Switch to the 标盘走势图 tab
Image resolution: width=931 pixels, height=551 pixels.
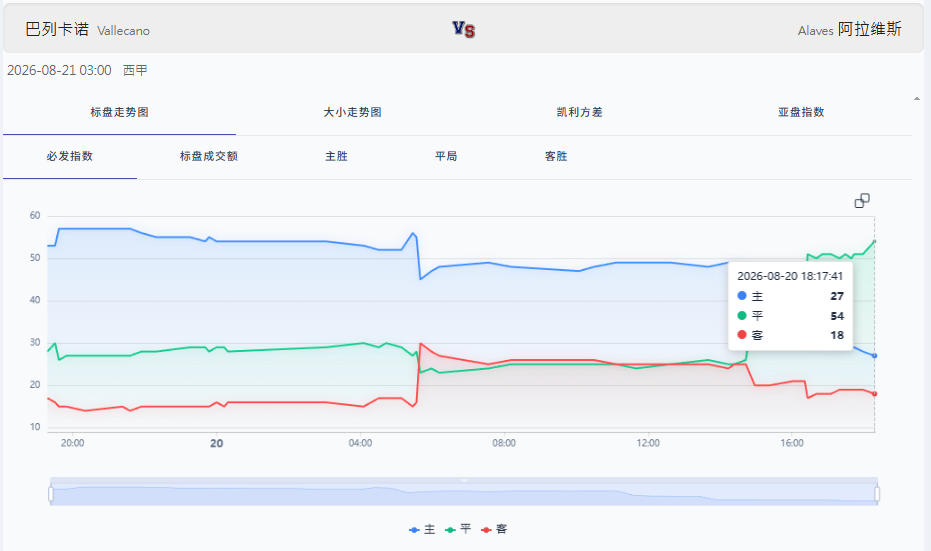(x=119, y=112)
